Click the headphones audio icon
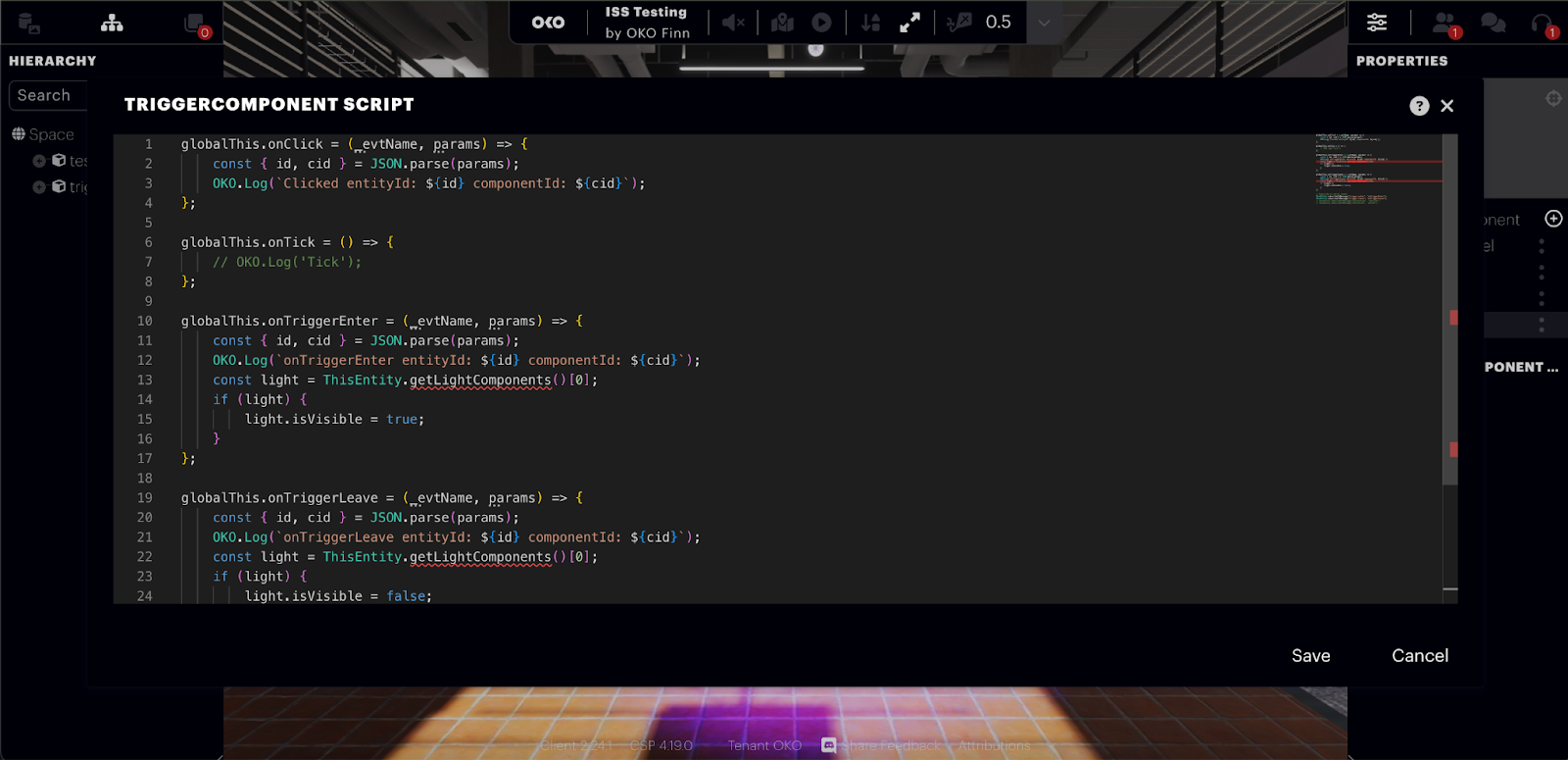 (x=1543, y=23)
